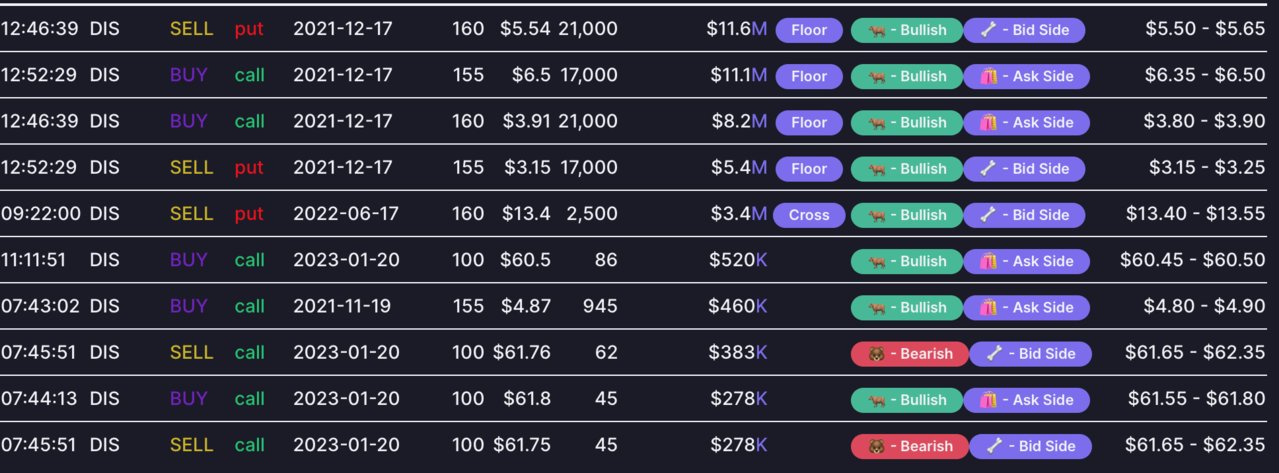This screenshot has width=1279, height=473.
Task: Select the Floor tag on the $11.1M trade
Action: 809,76
